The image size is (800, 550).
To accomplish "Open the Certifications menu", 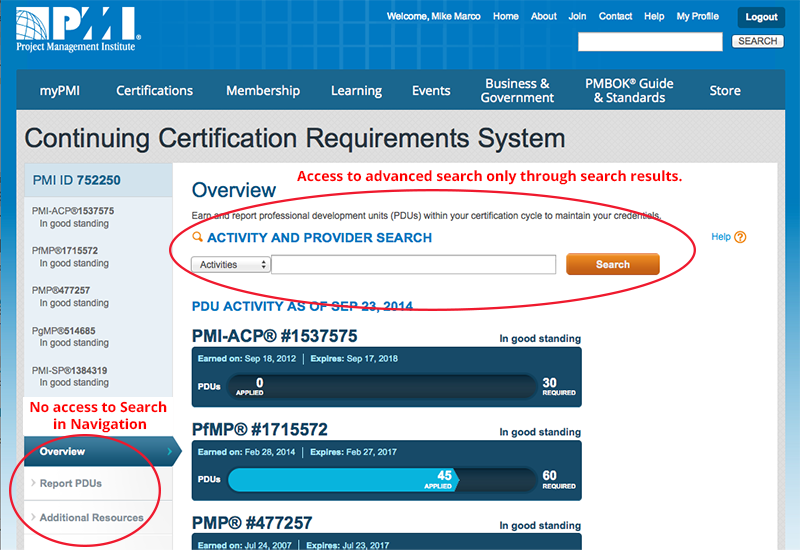I will coord(155,91).
